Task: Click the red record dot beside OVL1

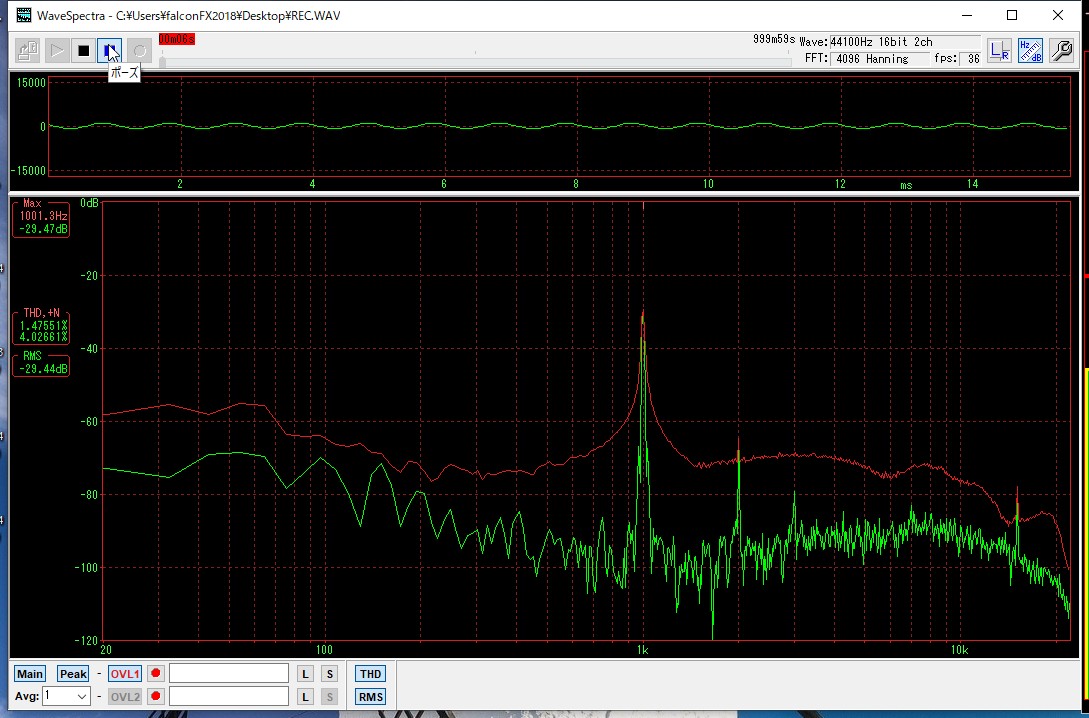Action: [x=156, y=674]
